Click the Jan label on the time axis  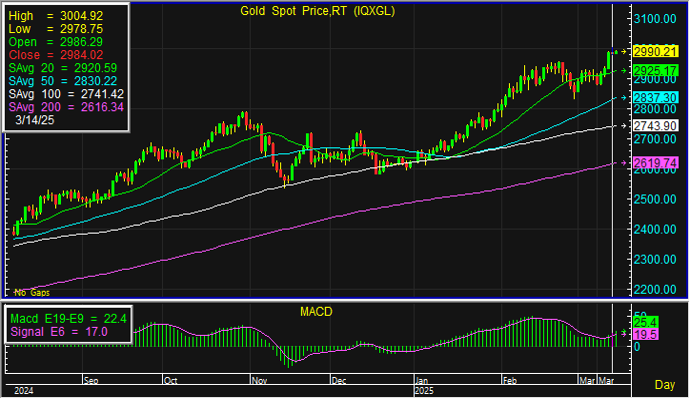click(422, 381)
